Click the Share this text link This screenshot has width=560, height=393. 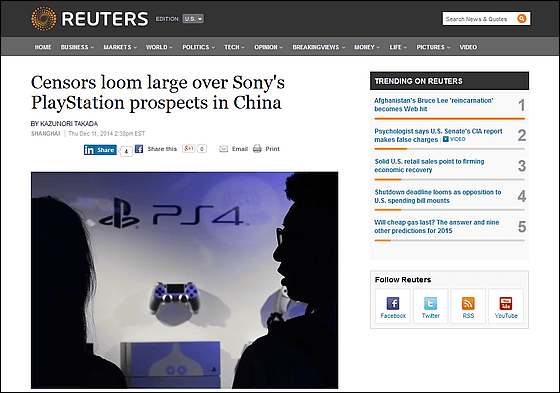[162, 149]
